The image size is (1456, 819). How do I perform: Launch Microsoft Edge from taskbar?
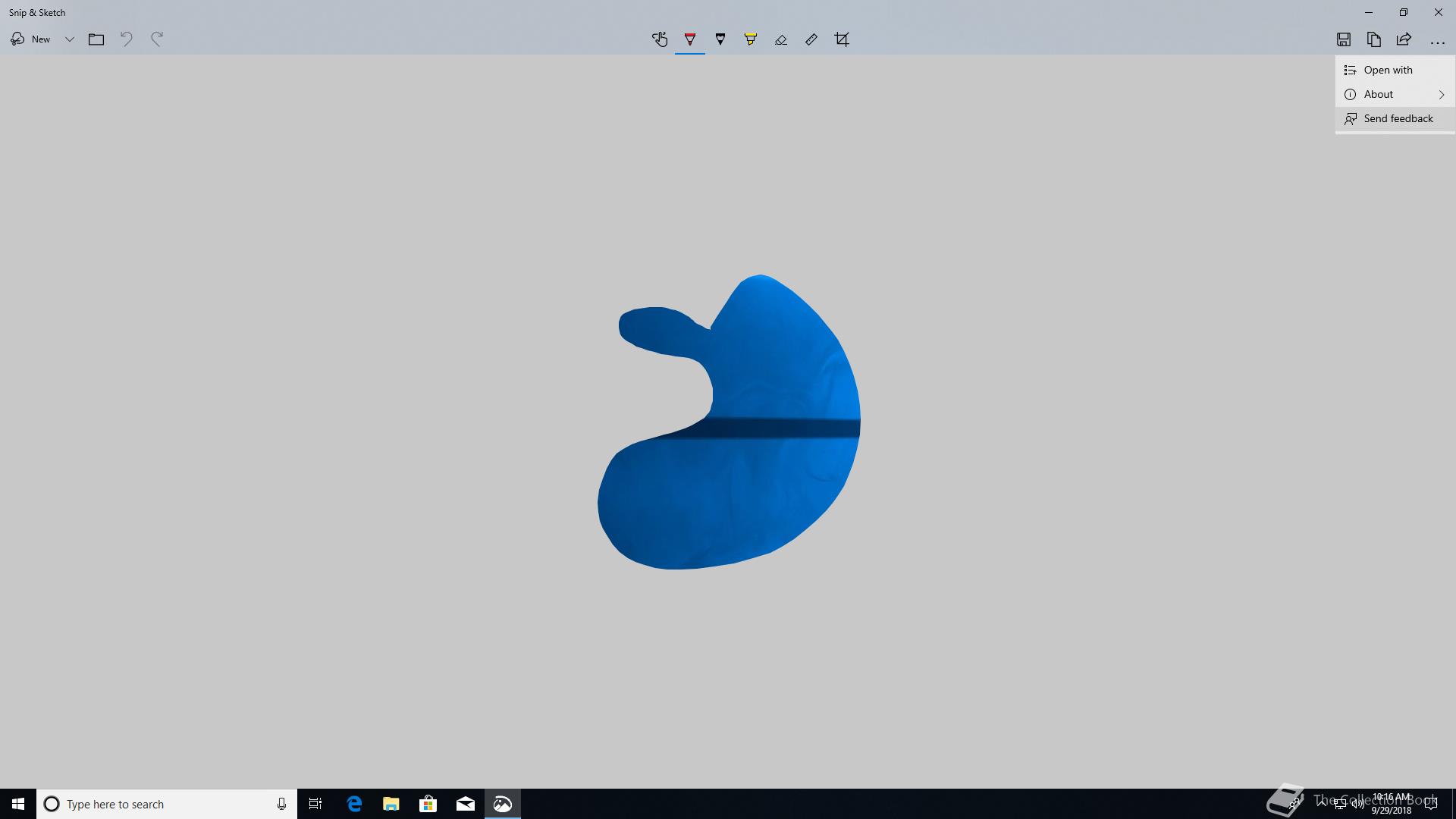point(354,804)
